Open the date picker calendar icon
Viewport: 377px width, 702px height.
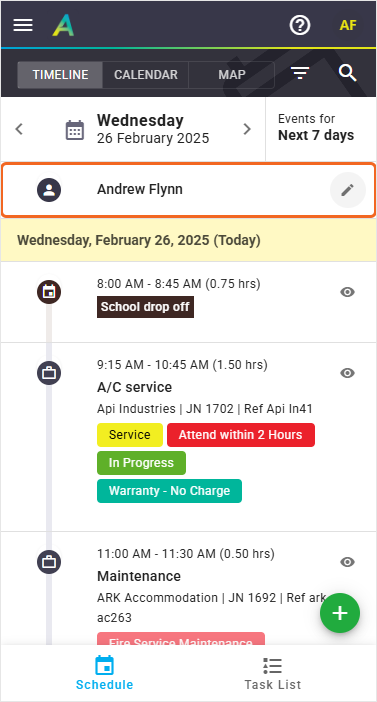click(75, 130)
